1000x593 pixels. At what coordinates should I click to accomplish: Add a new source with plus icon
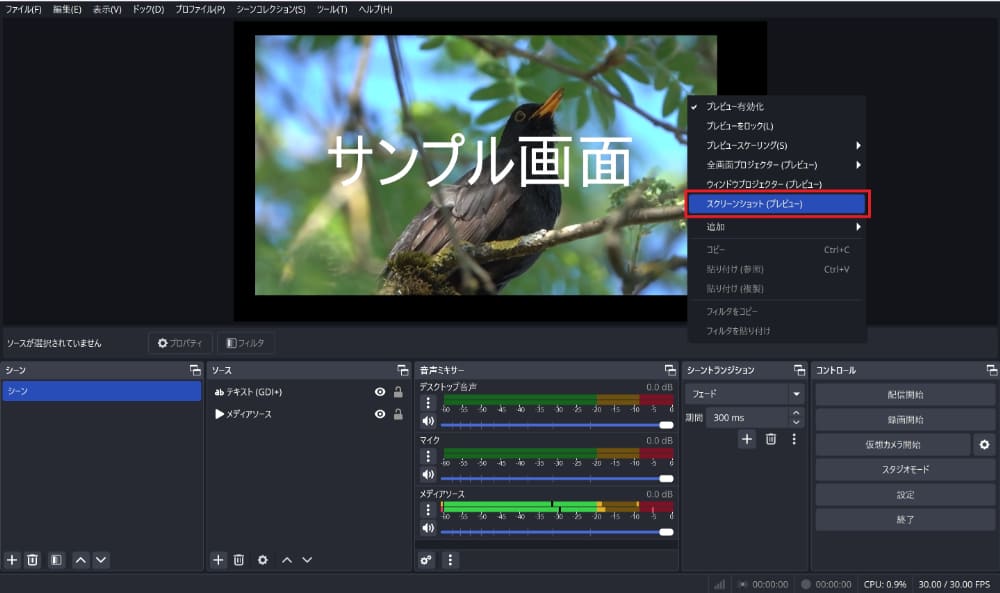tap(218, 560)
